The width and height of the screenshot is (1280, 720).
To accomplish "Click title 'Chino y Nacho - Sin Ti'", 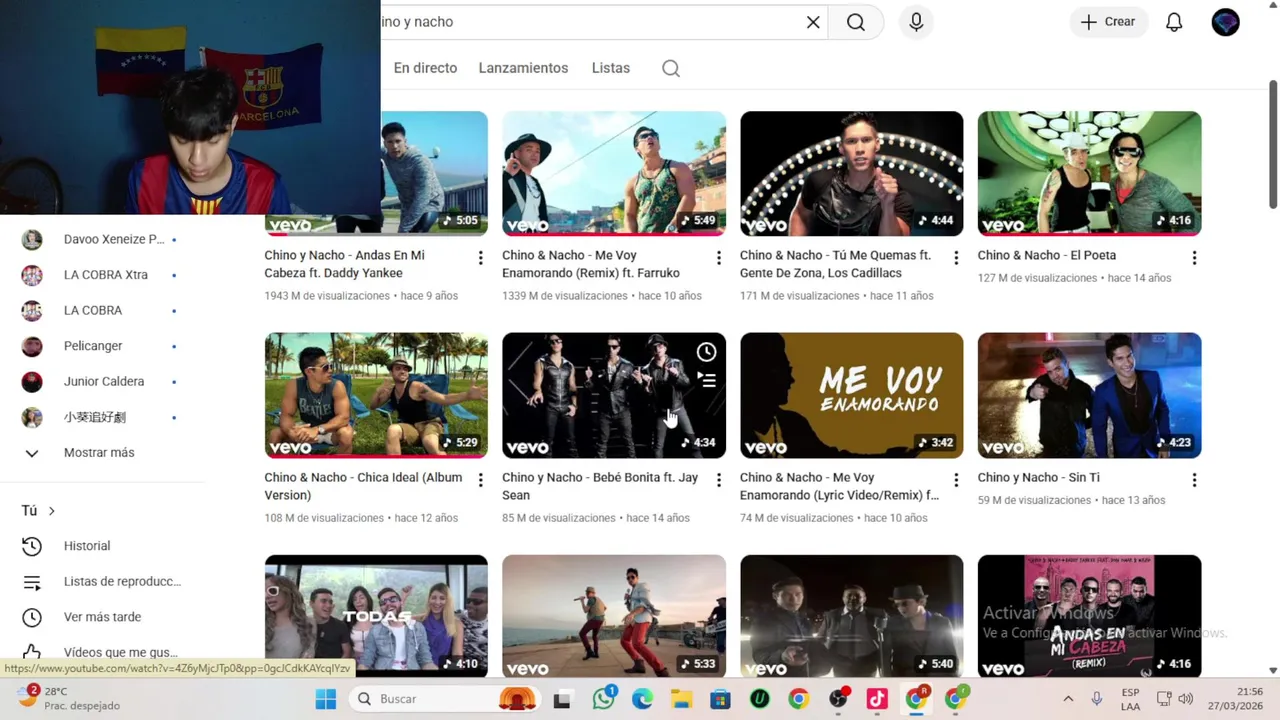I will [1039, 477].
